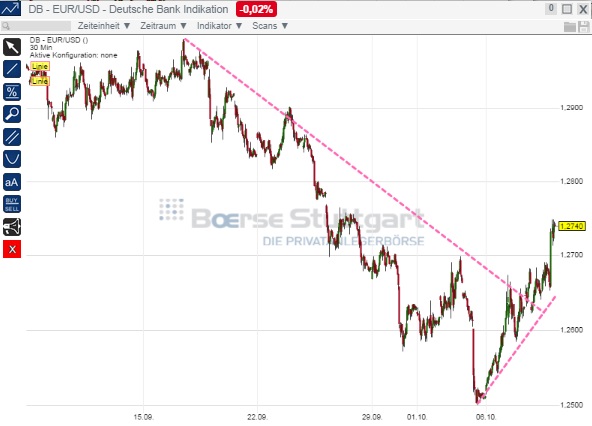Viewport: 592px width, 426px height.
Task: Click the yellow 1,2740 price marker
Action: (x=572, y=226)
